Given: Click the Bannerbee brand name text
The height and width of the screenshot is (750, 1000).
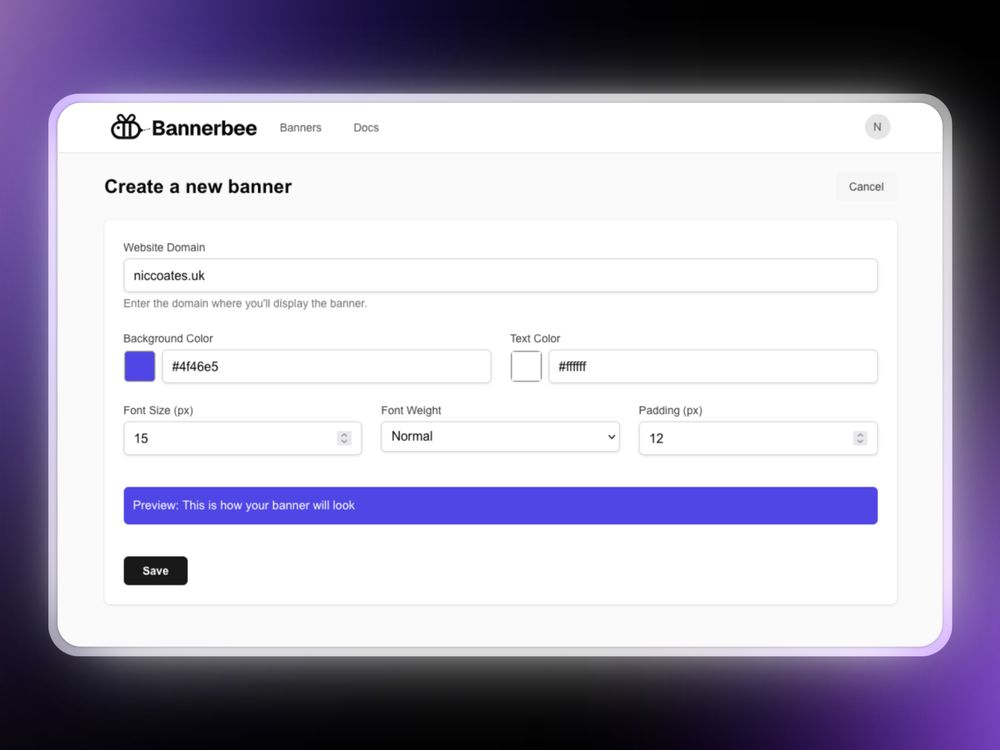Looking at the screenshot, I should [x=204, y=128].
